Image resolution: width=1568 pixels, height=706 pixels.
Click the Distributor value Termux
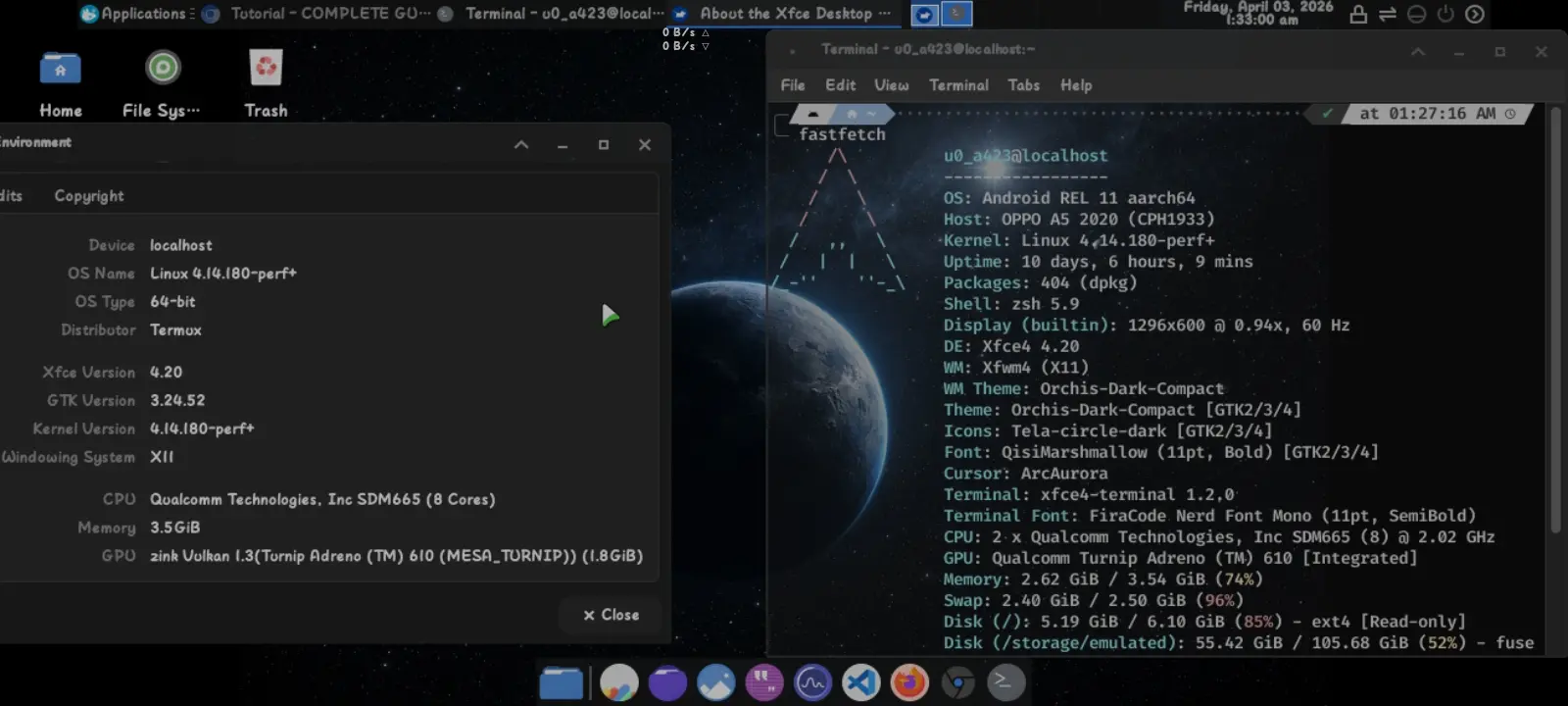(175, 329)
